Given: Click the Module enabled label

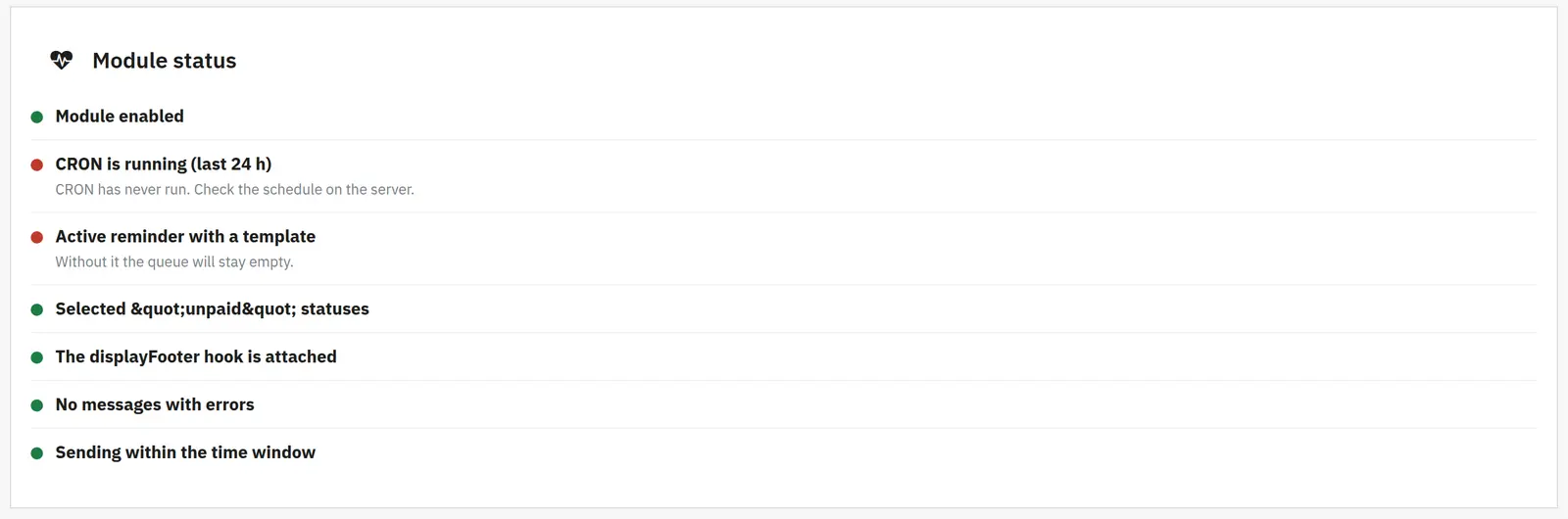Looking at the screenshot, I should click(120, 117).
